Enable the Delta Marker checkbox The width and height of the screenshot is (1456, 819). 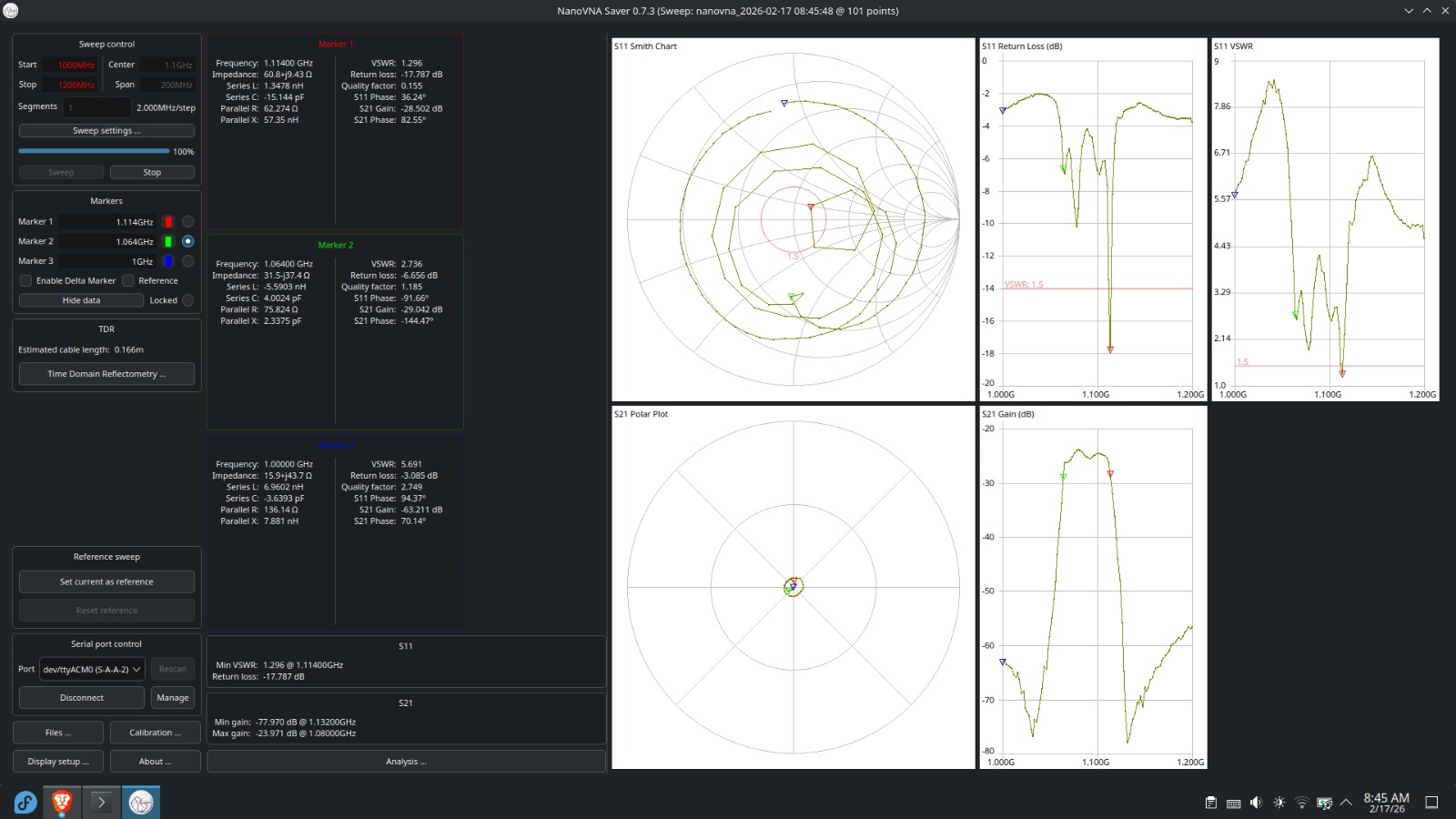point(26,280)
